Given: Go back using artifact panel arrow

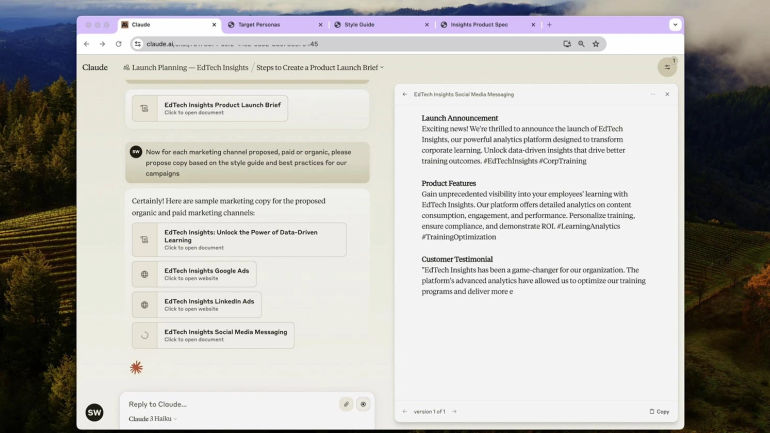Looking at the screenshot, I should point(405,94).
